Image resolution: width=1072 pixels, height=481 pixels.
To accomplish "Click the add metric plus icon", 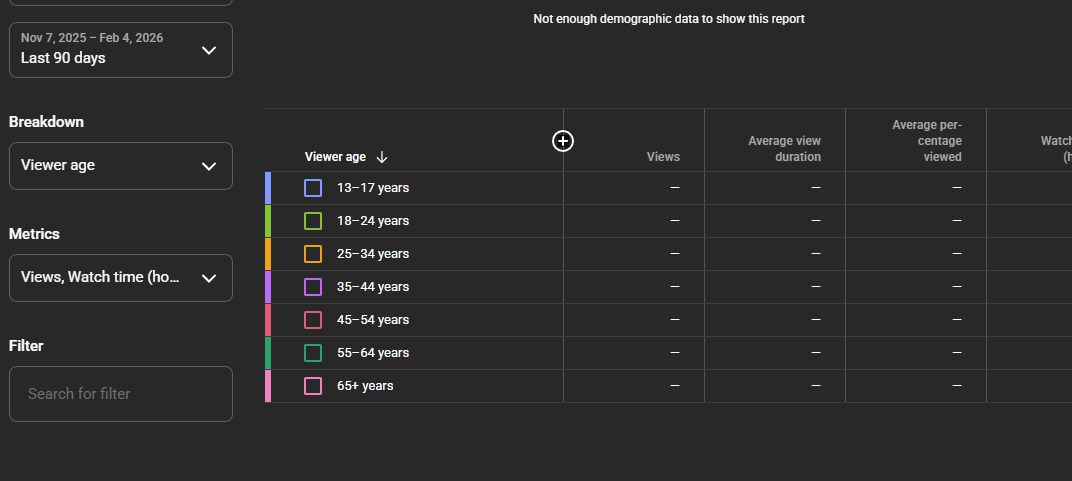I will 563,141.
